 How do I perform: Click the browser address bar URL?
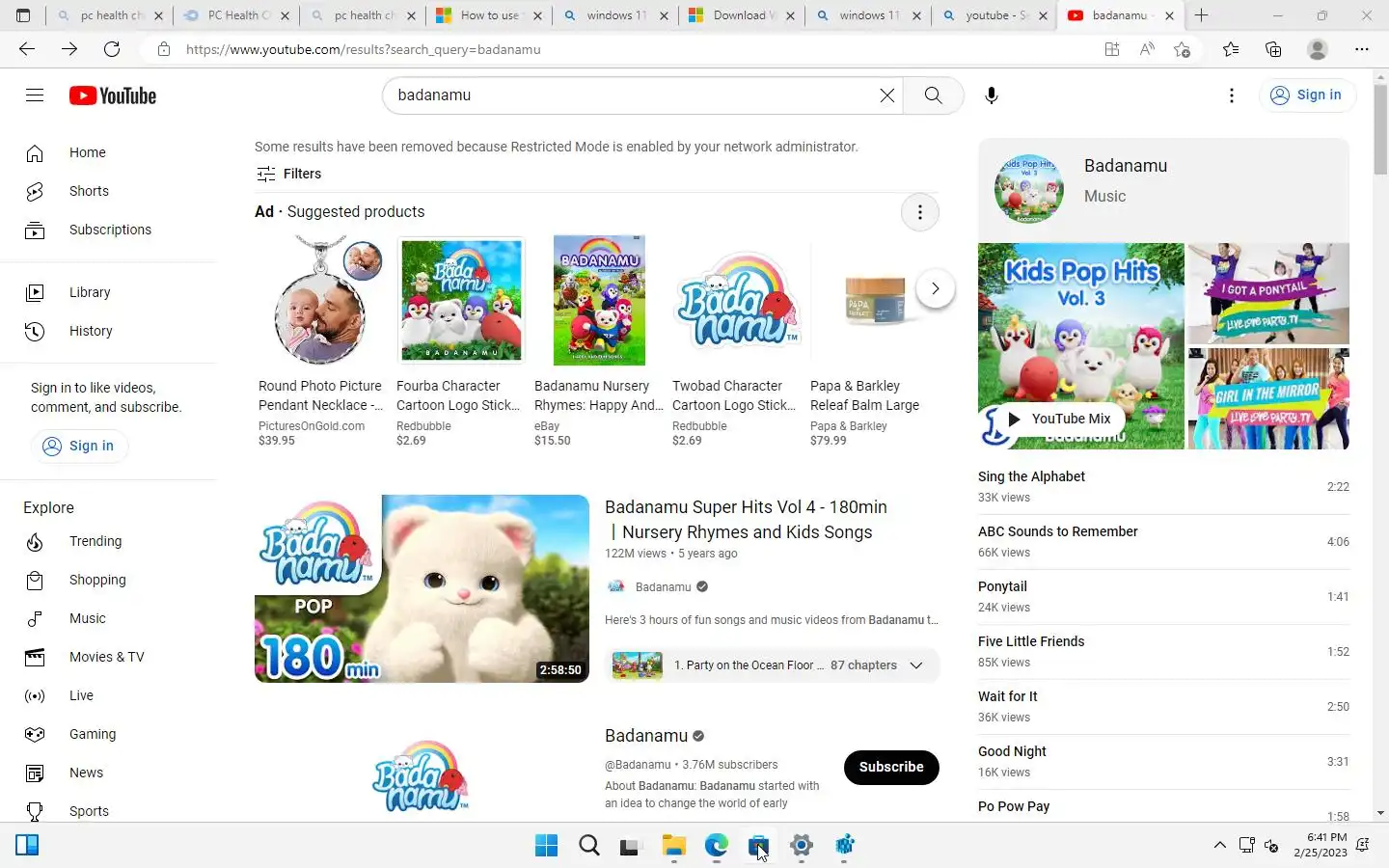click(x=363, y=49)
